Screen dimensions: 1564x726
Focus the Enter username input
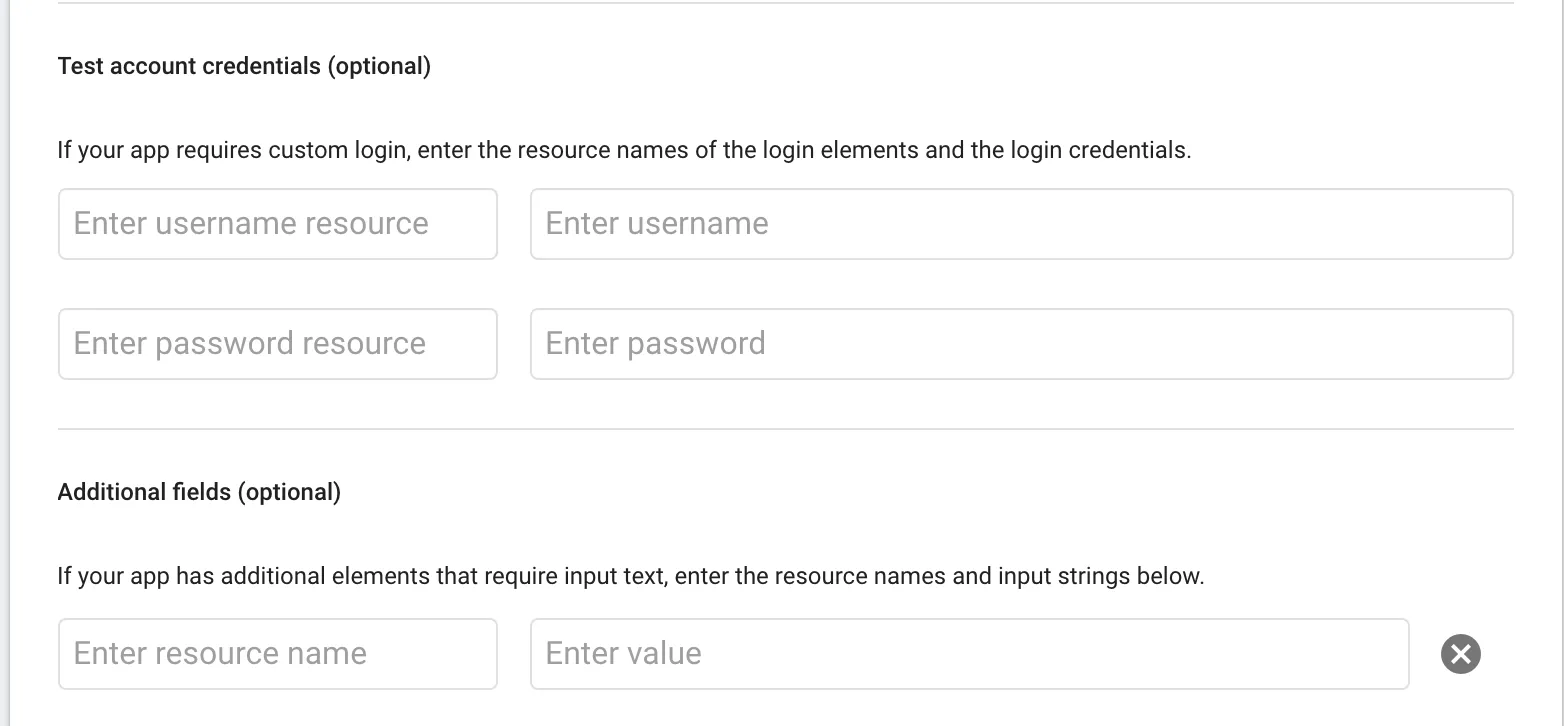click(1020, 224)
